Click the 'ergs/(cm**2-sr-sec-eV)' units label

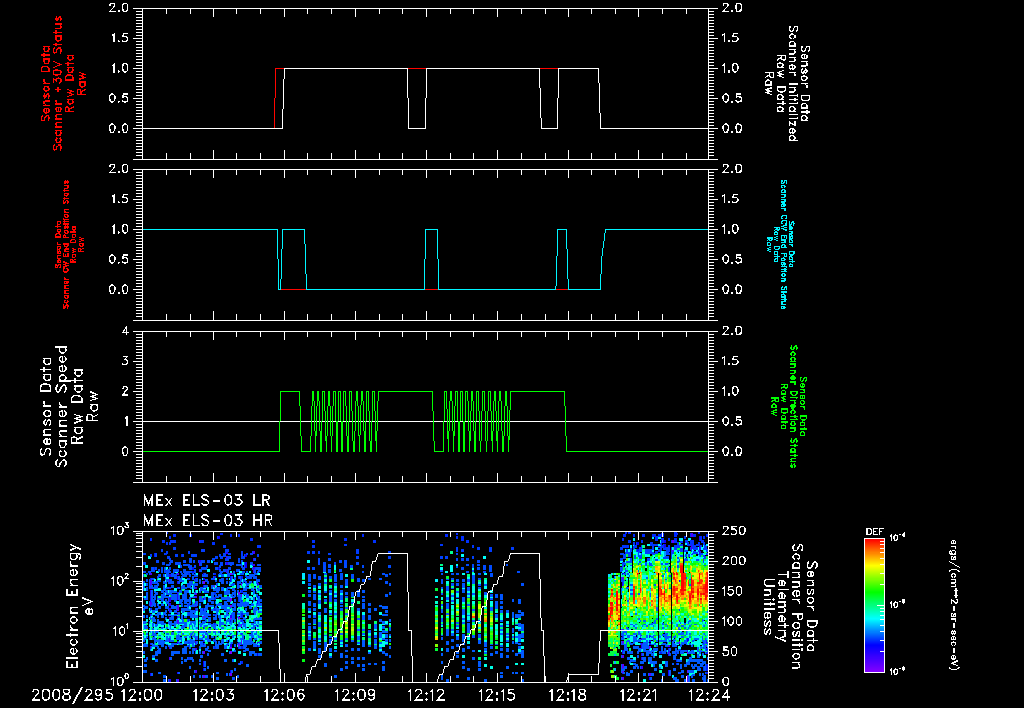pyautogui.click(x=953, y=604)
